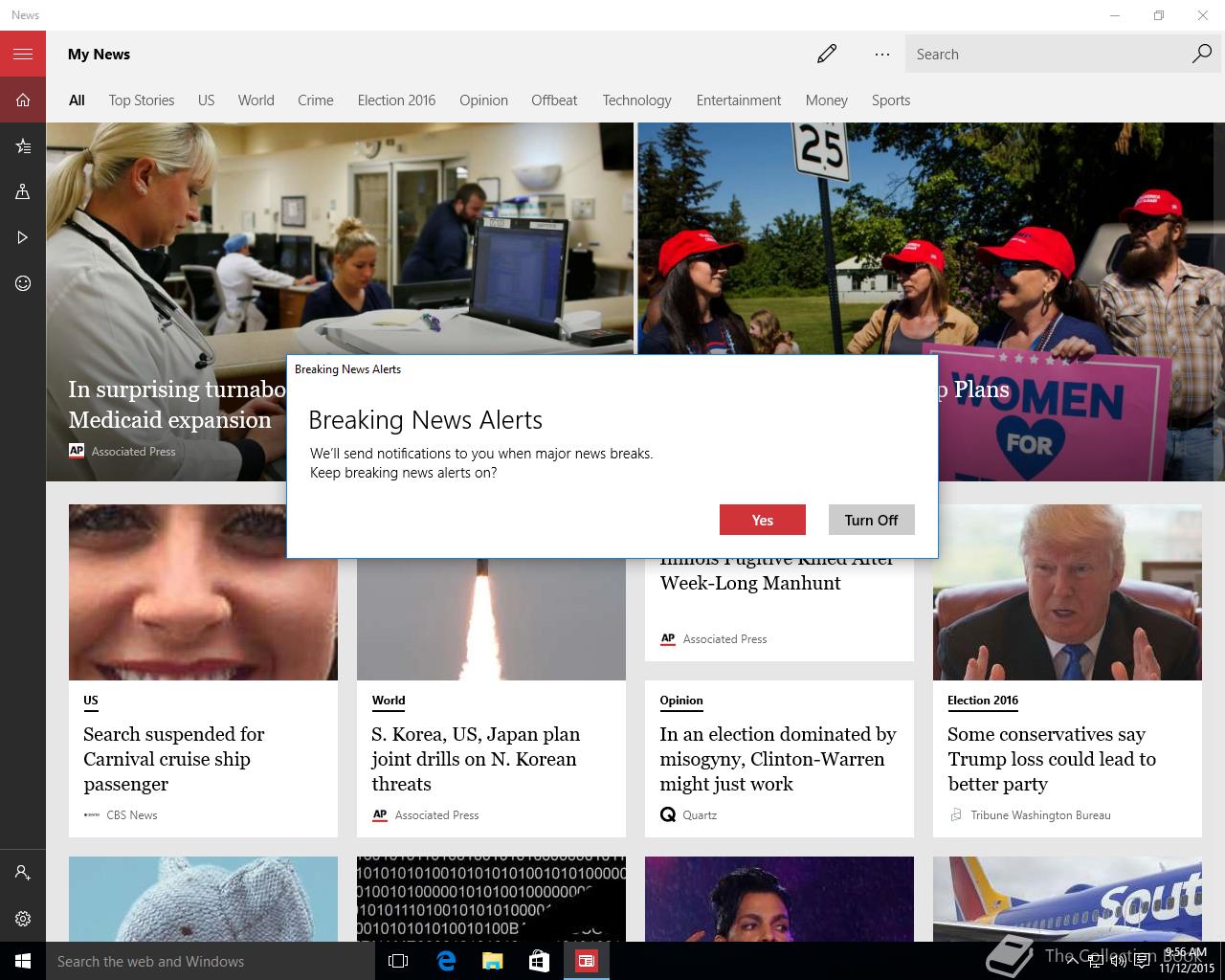Open Windows Store from taskbar
The image size is (1225, 980).
coord(539,961)
